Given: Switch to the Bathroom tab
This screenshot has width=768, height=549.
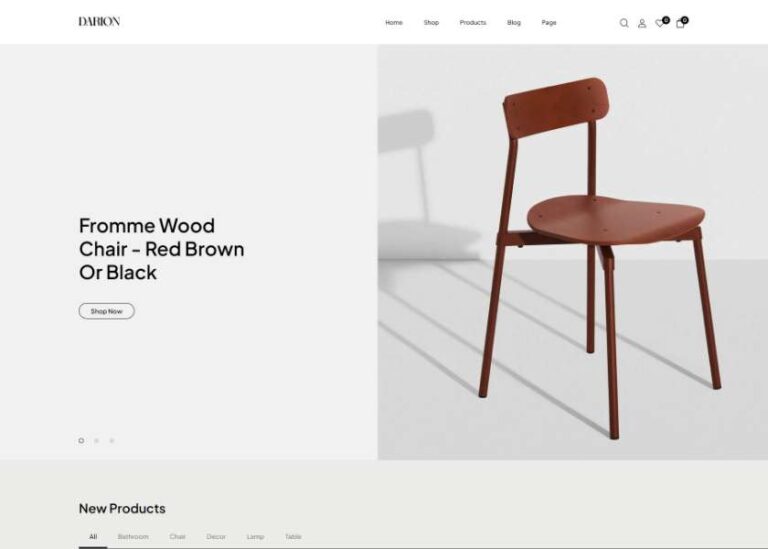Looking at the screenshot, I should tap(133, 537).
